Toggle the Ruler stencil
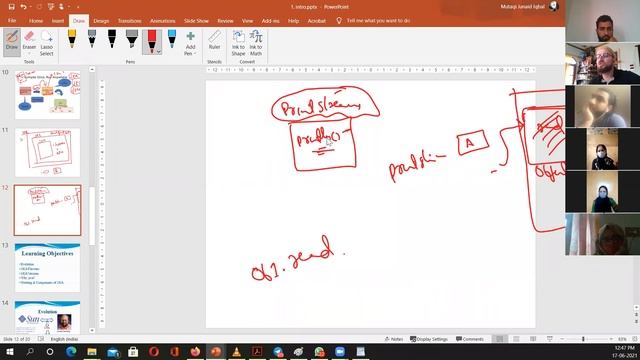 tap(214, 41)
